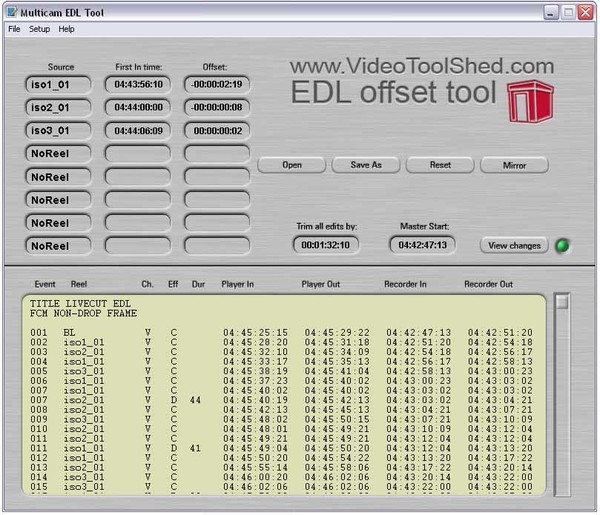
Task: Click the Reset button
Action: pos(440,165)
